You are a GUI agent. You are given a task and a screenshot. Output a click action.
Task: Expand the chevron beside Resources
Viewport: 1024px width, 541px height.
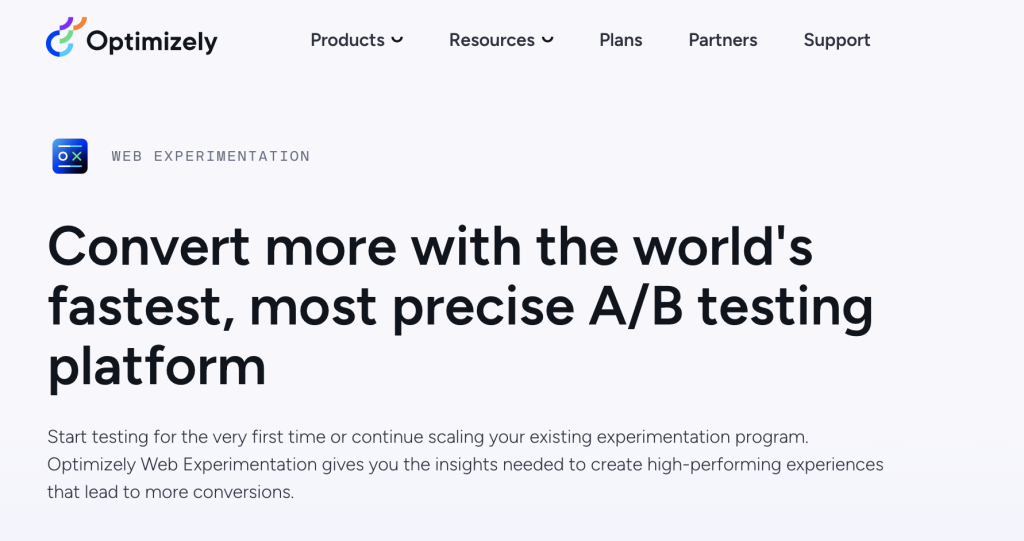point(548,40)
